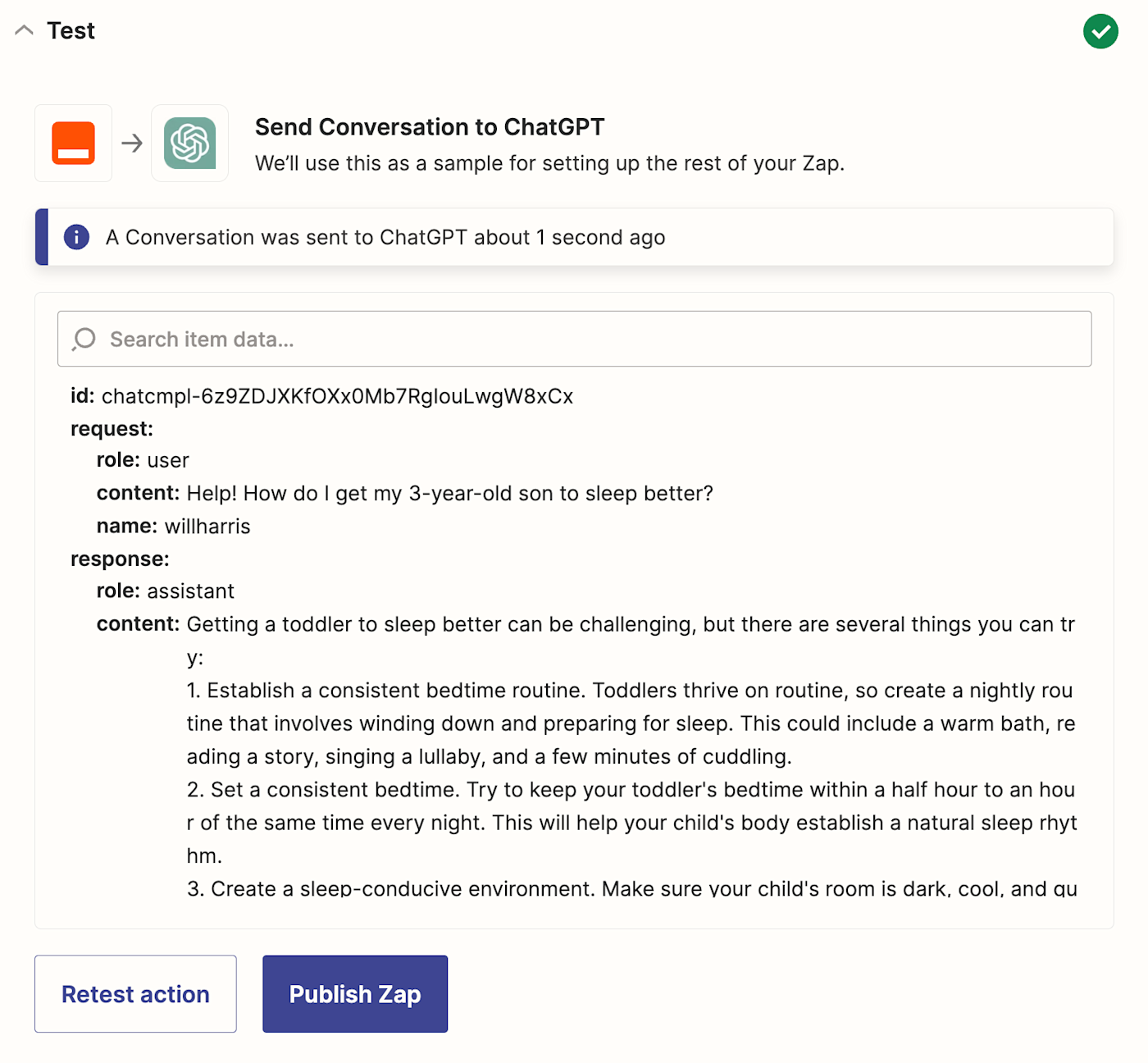Click the green success checkmark icon

[1100, 32]
